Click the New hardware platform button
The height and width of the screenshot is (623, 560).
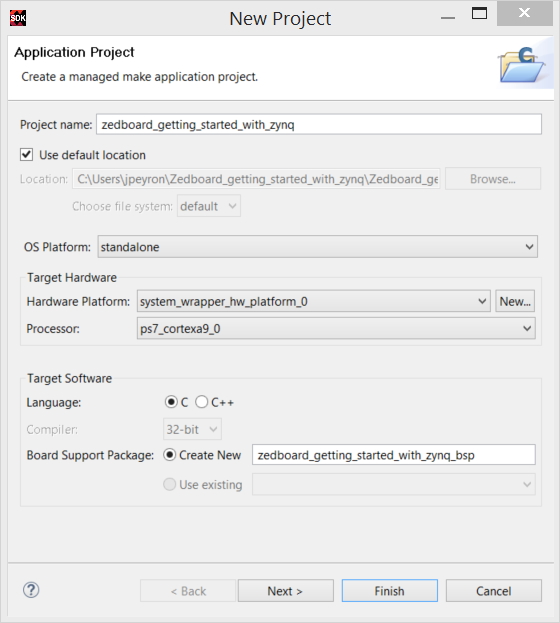click(515, 301)
